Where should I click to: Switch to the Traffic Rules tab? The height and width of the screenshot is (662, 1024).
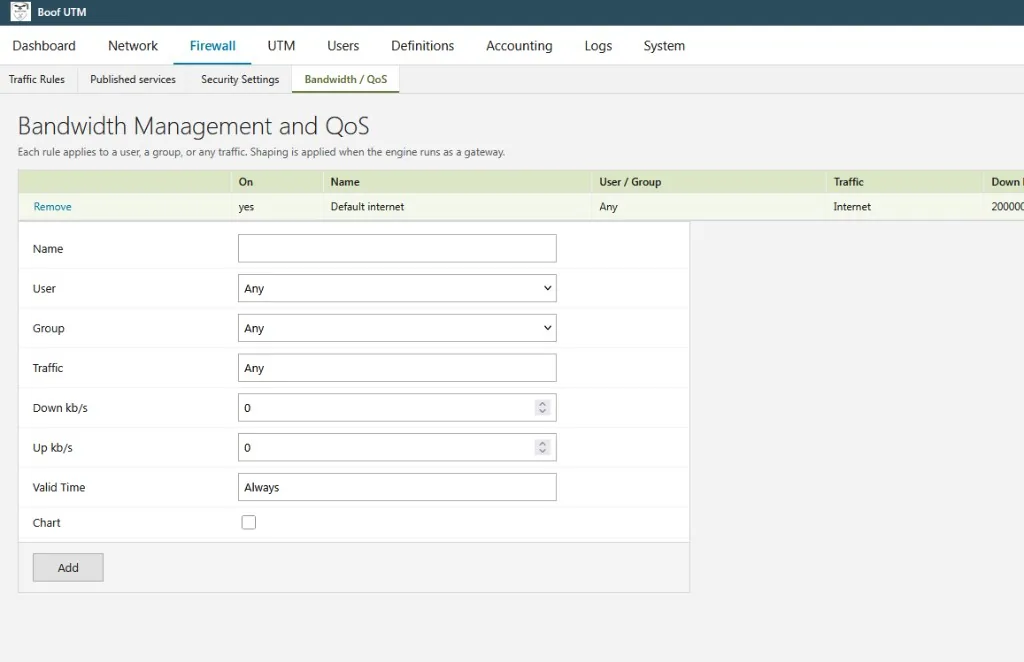[37, 79]
